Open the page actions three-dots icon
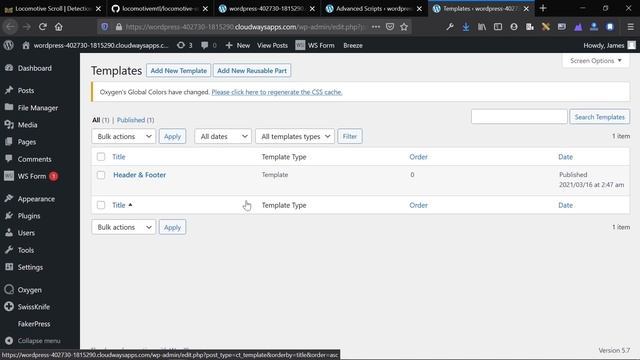The height and width of the screenshot is (360, 640). click(376, 27)
